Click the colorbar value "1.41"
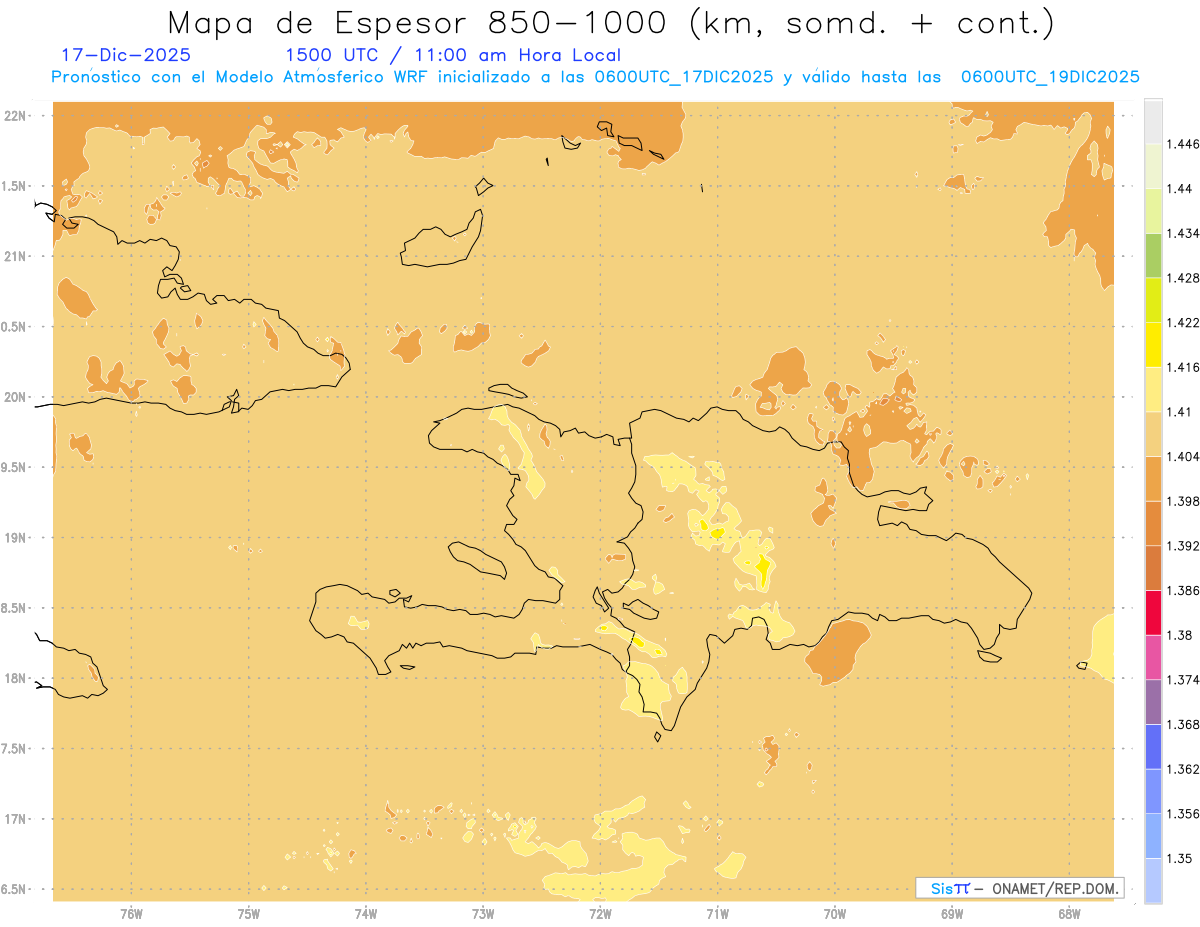Image resolution: width=1200 pixels, height=927 pixels. click(1181, 412)
